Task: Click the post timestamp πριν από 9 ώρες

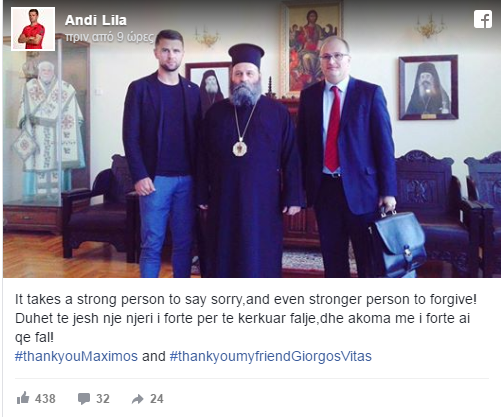Action: pos(110,37)
